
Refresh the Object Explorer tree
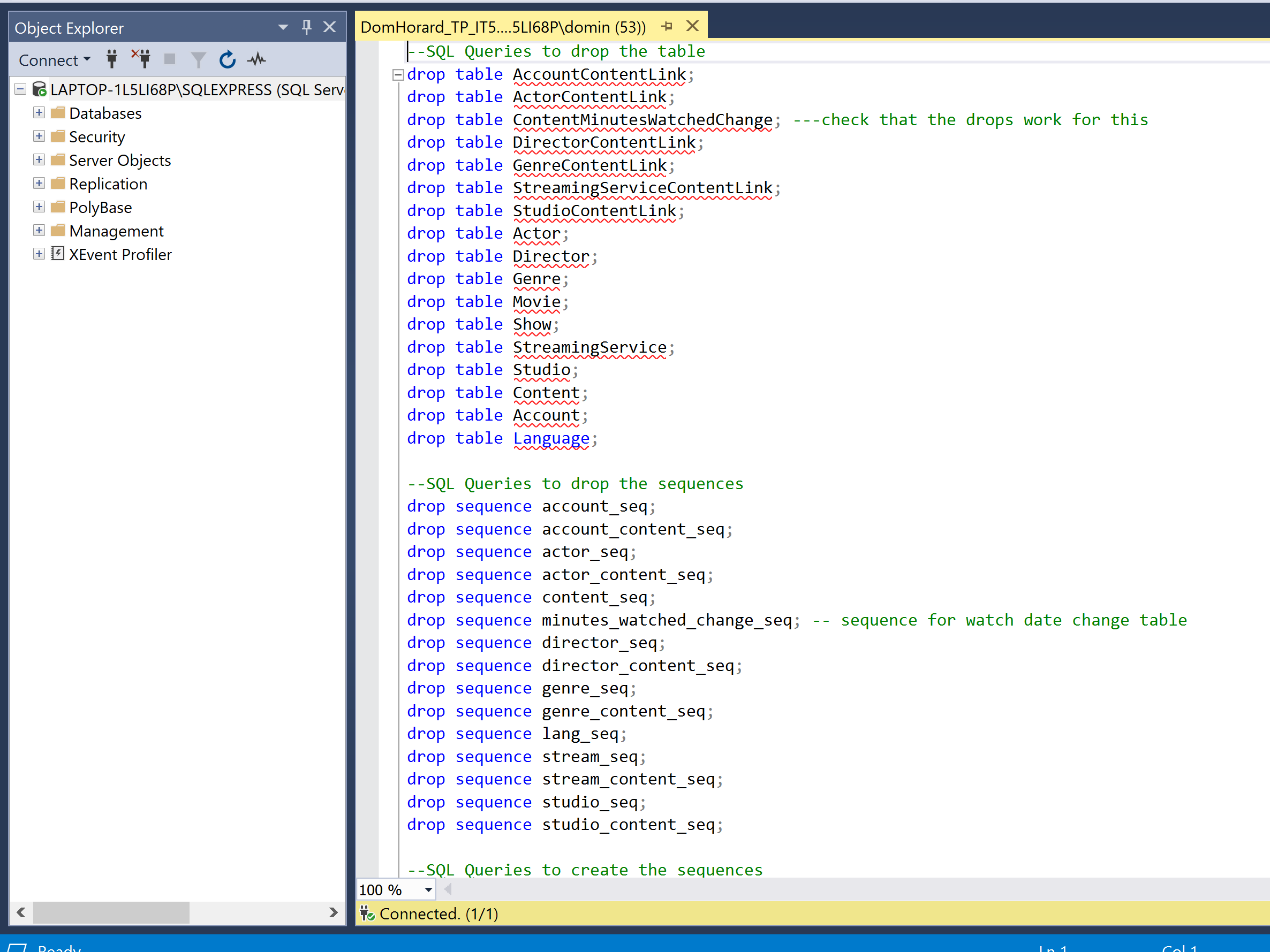(228, 60)
